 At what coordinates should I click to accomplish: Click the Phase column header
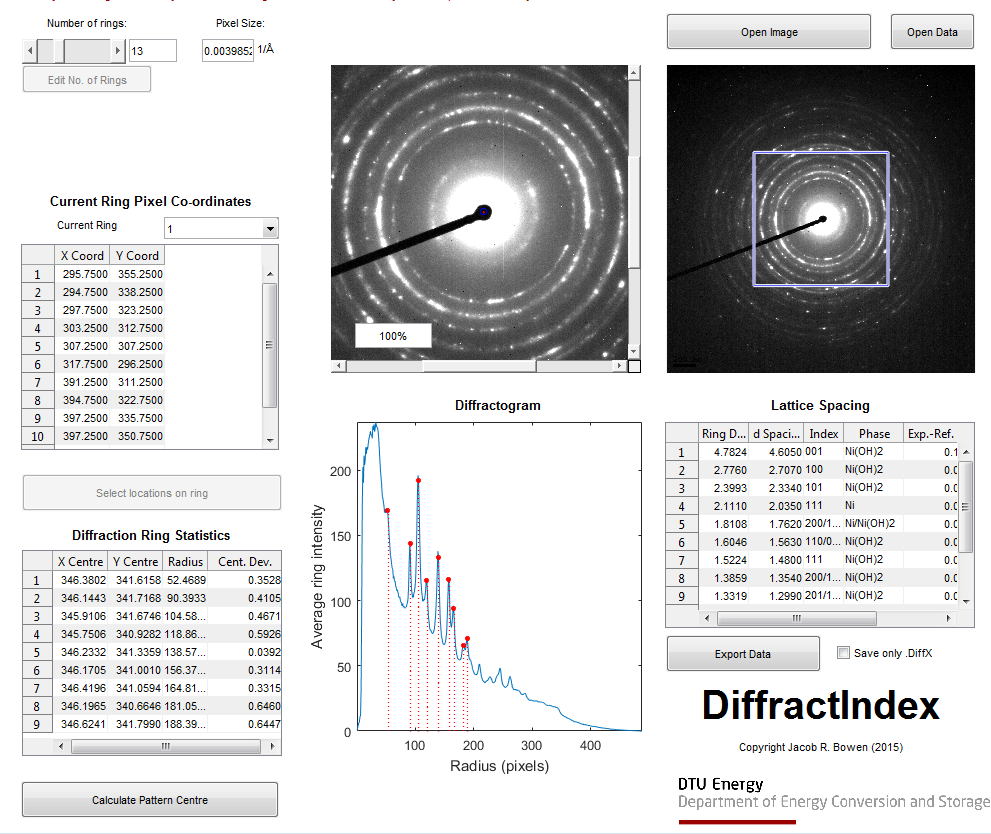point(874,434)
